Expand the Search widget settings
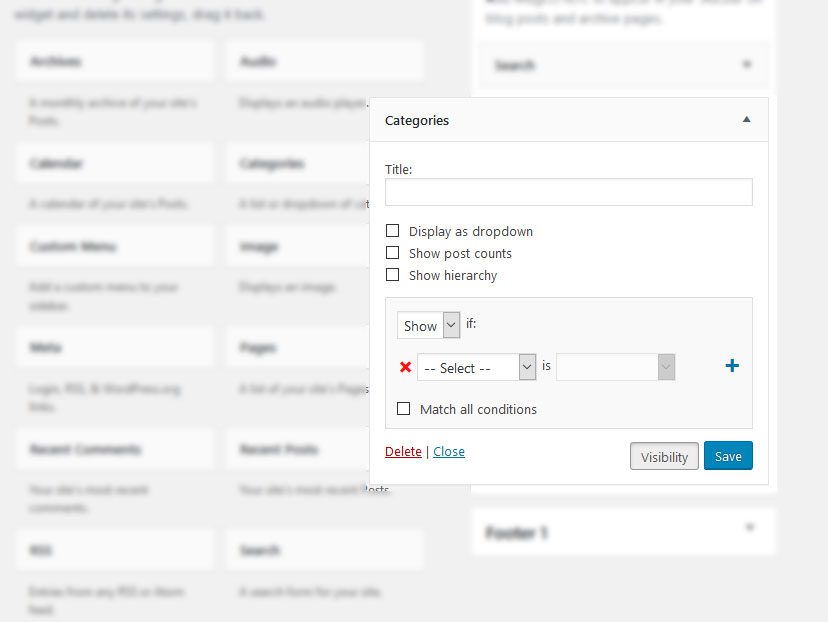Screen dimensions: 828x622 (746, 64)
